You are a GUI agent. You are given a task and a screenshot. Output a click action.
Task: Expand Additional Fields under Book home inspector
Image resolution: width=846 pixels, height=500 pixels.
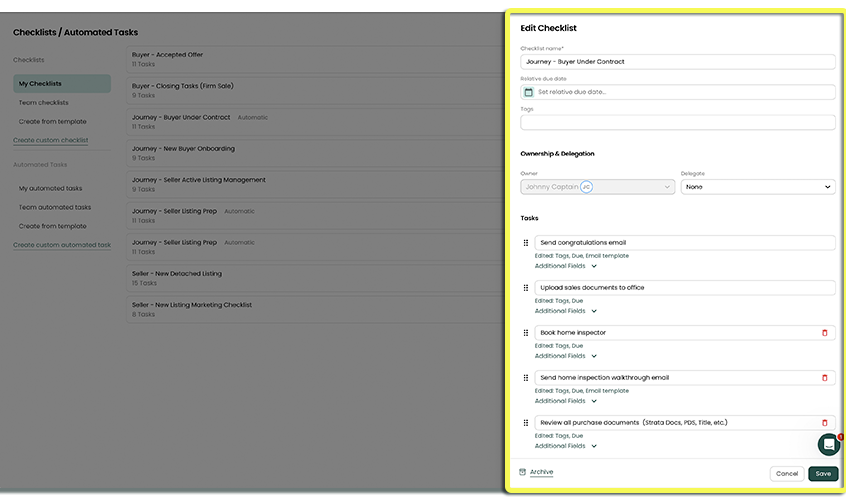click(565, 356)
